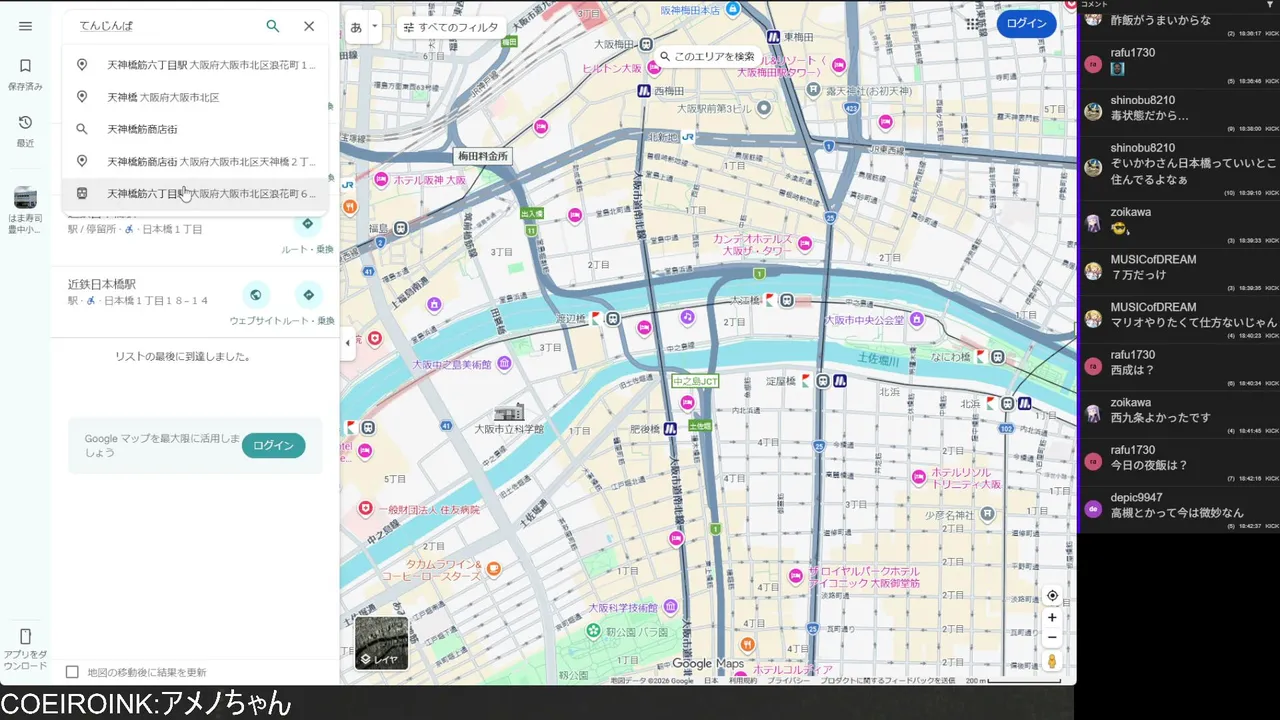The width and height of the screenshot is (1280, 720).
Task: Click the 大阪市中央公会堂 landmark marker
Action: [917, 320]
